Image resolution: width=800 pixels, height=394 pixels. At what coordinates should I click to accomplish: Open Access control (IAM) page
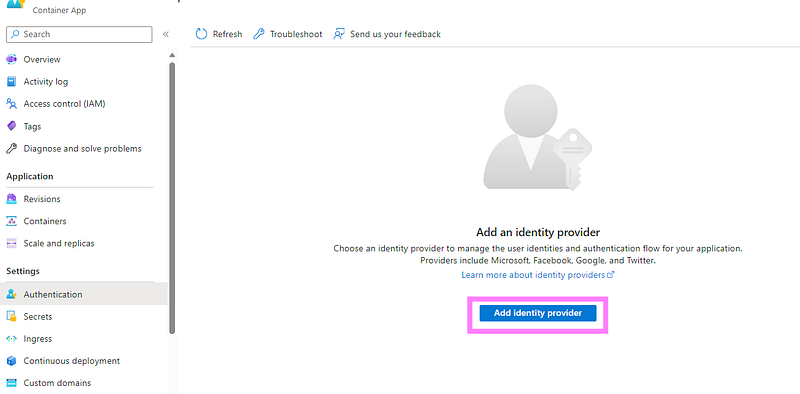pyautogui.click(x=64, y=104)
